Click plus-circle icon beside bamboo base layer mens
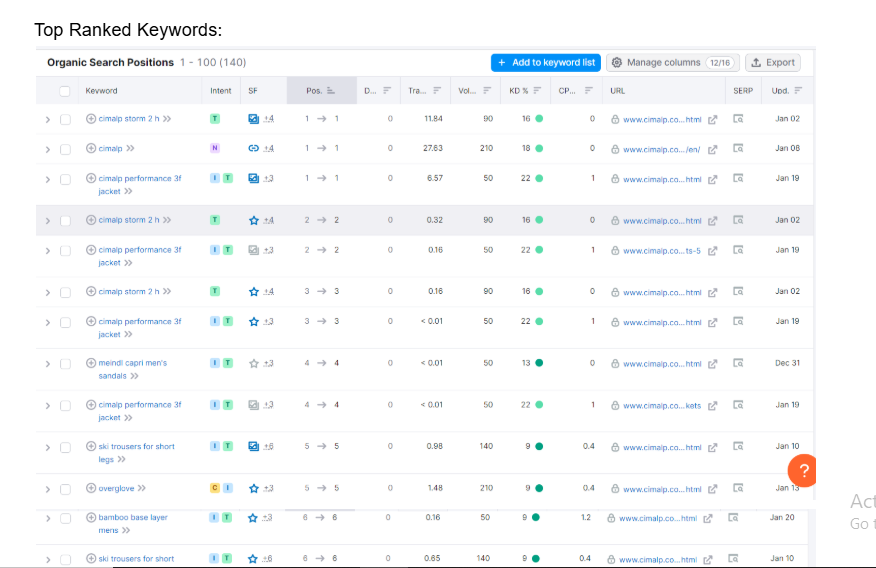Viewport: 876px width, 568px height. [91, 517]
